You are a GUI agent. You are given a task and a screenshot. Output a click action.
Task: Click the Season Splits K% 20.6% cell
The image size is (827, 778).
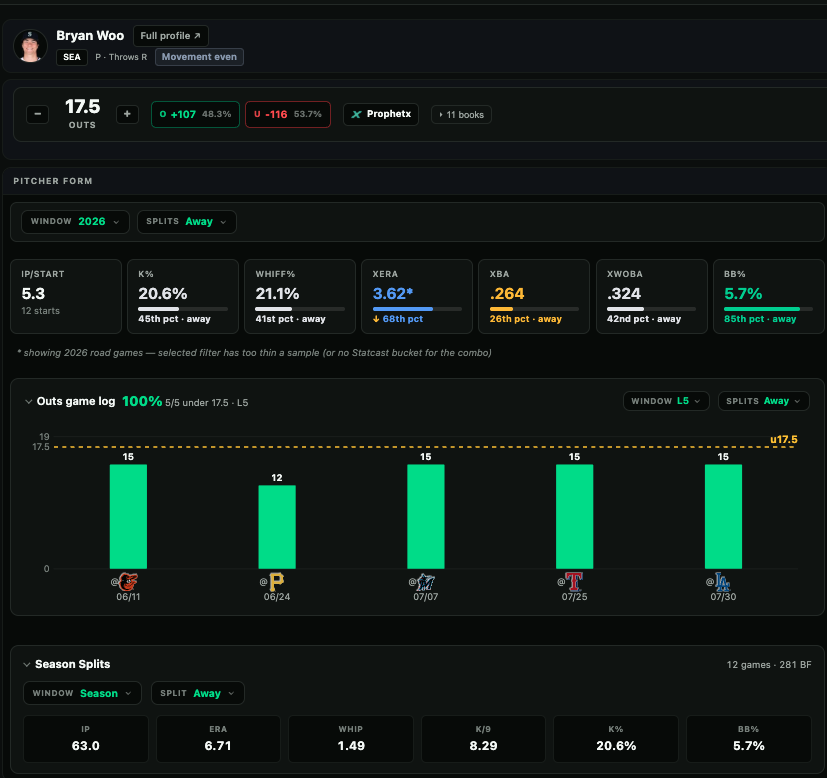point(616,739)
